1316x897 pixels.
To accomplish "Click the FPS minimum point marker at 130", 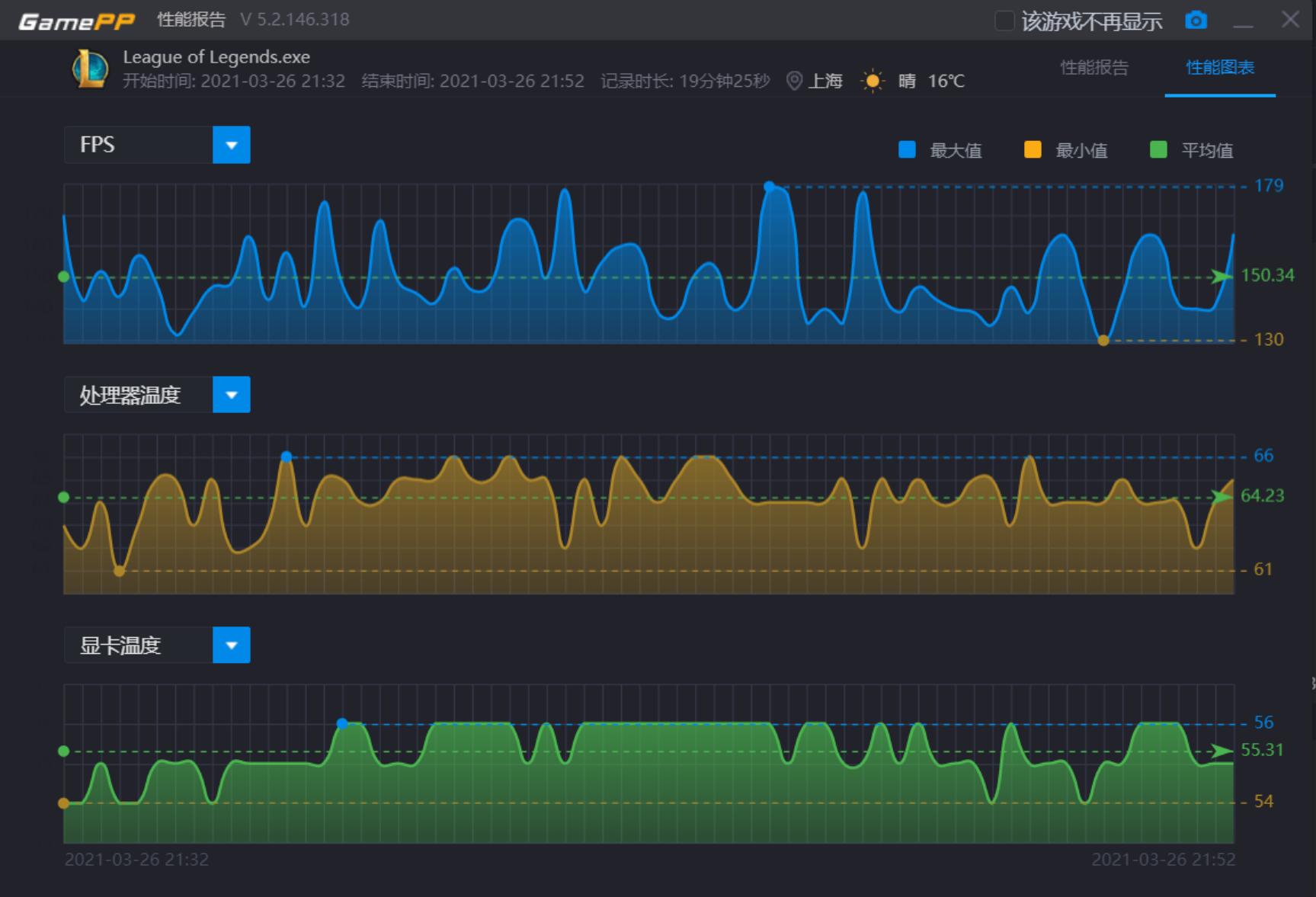I will point(1103,341).
